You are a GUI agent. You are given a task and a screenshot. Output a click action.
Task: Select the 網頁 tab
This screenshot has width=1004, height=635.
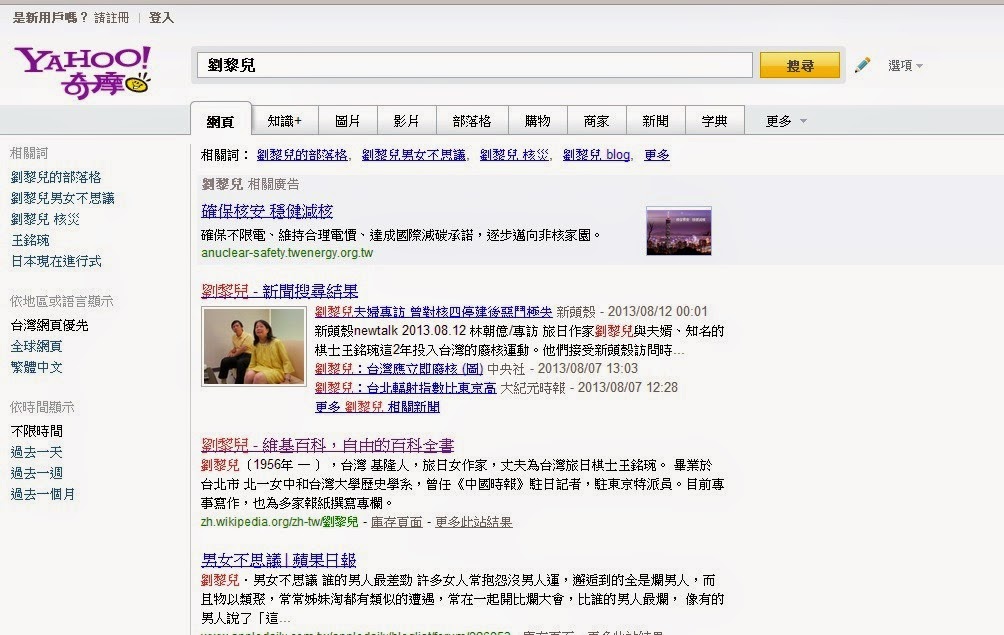point(220,121)
